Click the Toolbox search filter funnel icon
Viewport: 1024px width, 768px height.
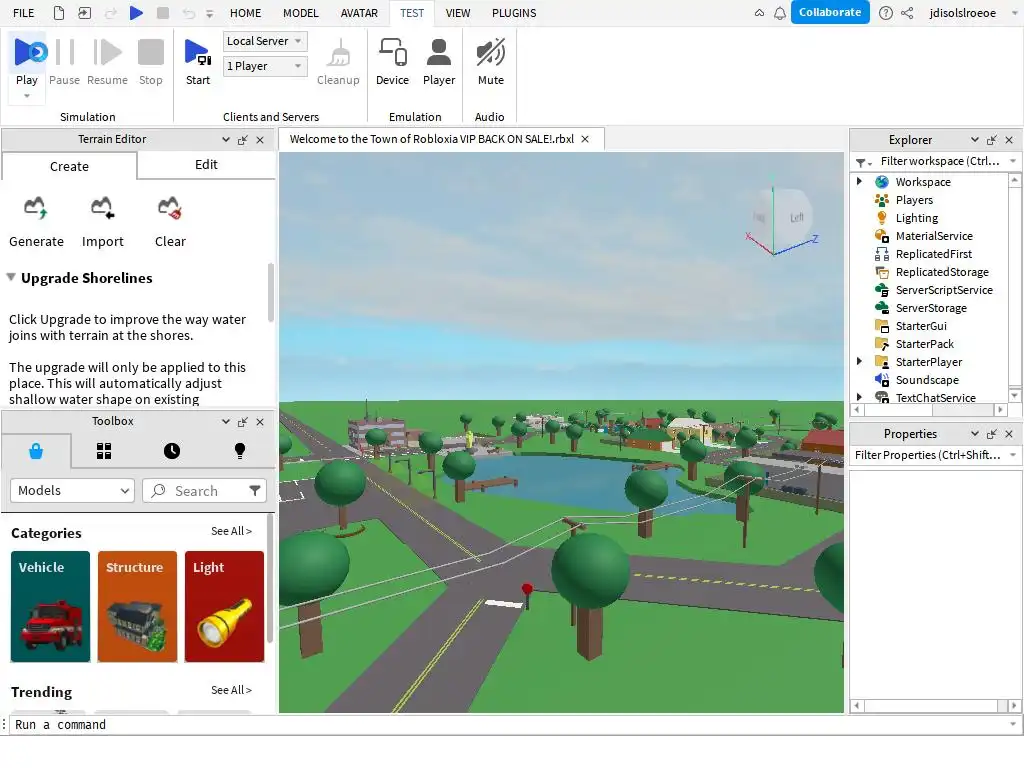[x=255, y=490]
